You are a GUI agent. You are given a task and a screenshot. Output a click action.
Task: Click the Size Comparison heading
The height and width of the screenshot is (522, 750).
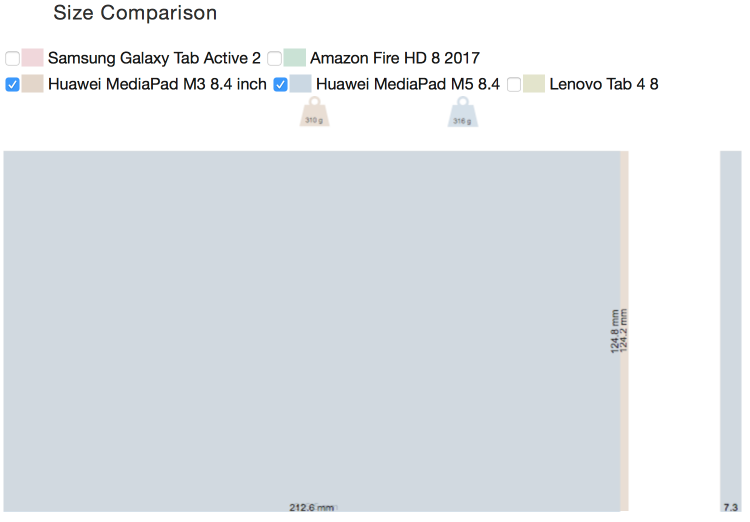coord(135,12)
